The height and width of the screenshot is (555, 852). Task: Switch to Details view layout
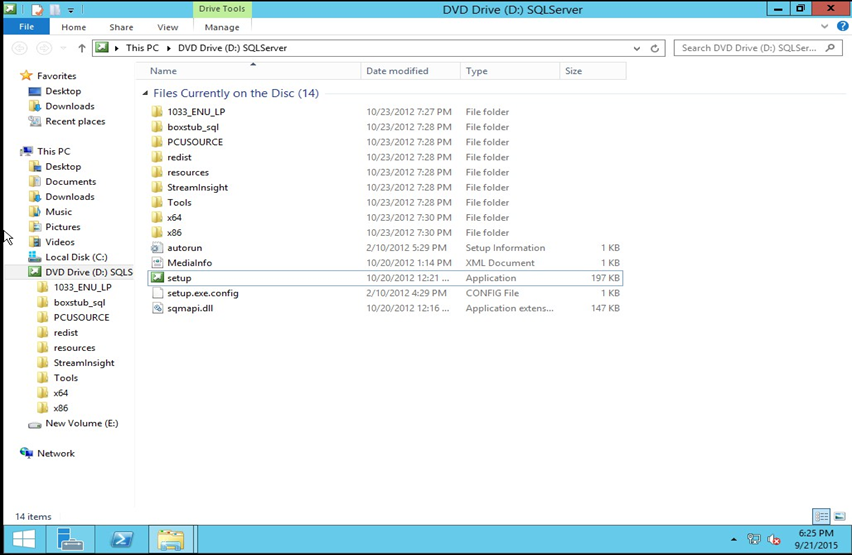pyautogui.click(x=819, y=517)
